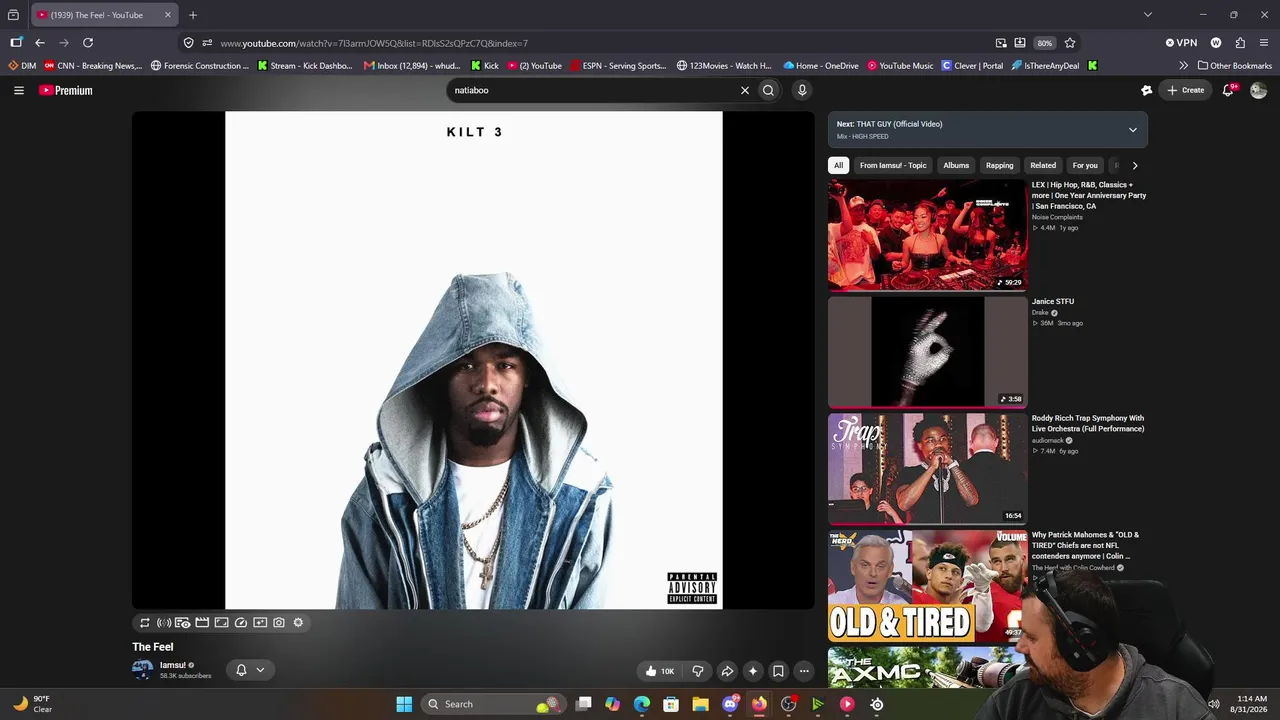Viewport: 1280px width, 720px height.
Task: Save the video with bookmark icon
Action: [x=778, y=671]
